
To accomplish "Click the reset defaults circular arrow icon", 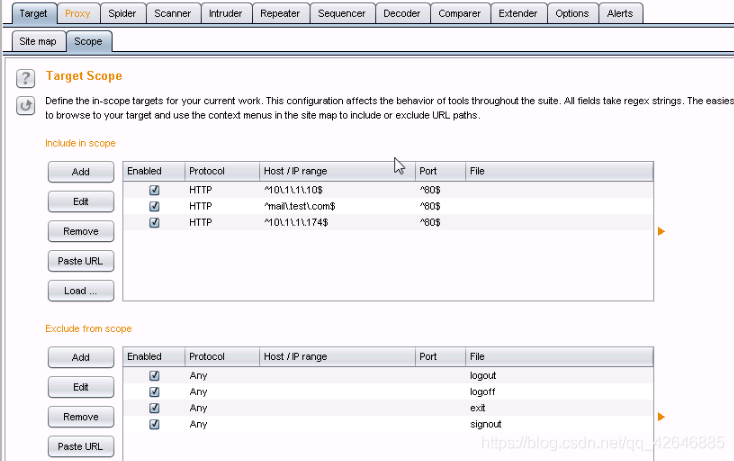I will click(x=26, y=105).
